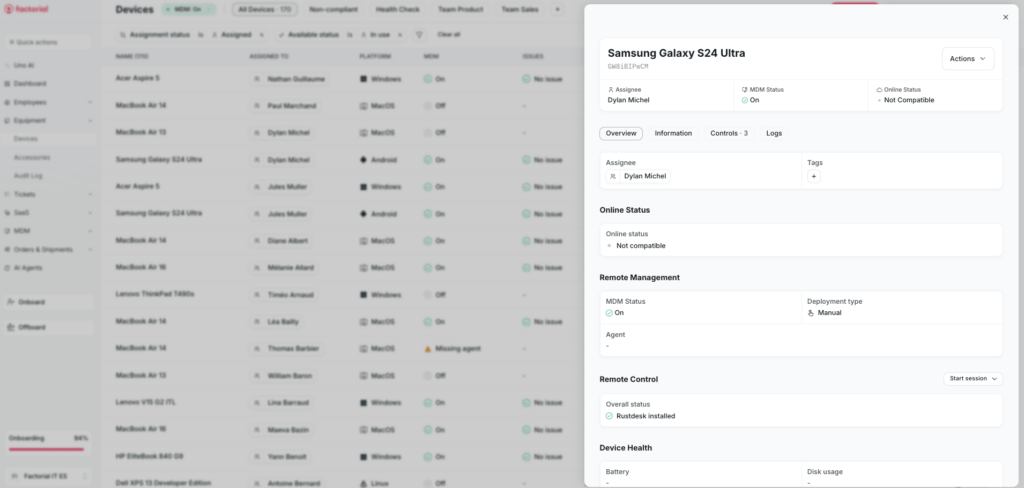Click the plus icon after Team Sales
Image resolution: width=1024 pixels, height=488 pixels.
[x=557, y=9]
